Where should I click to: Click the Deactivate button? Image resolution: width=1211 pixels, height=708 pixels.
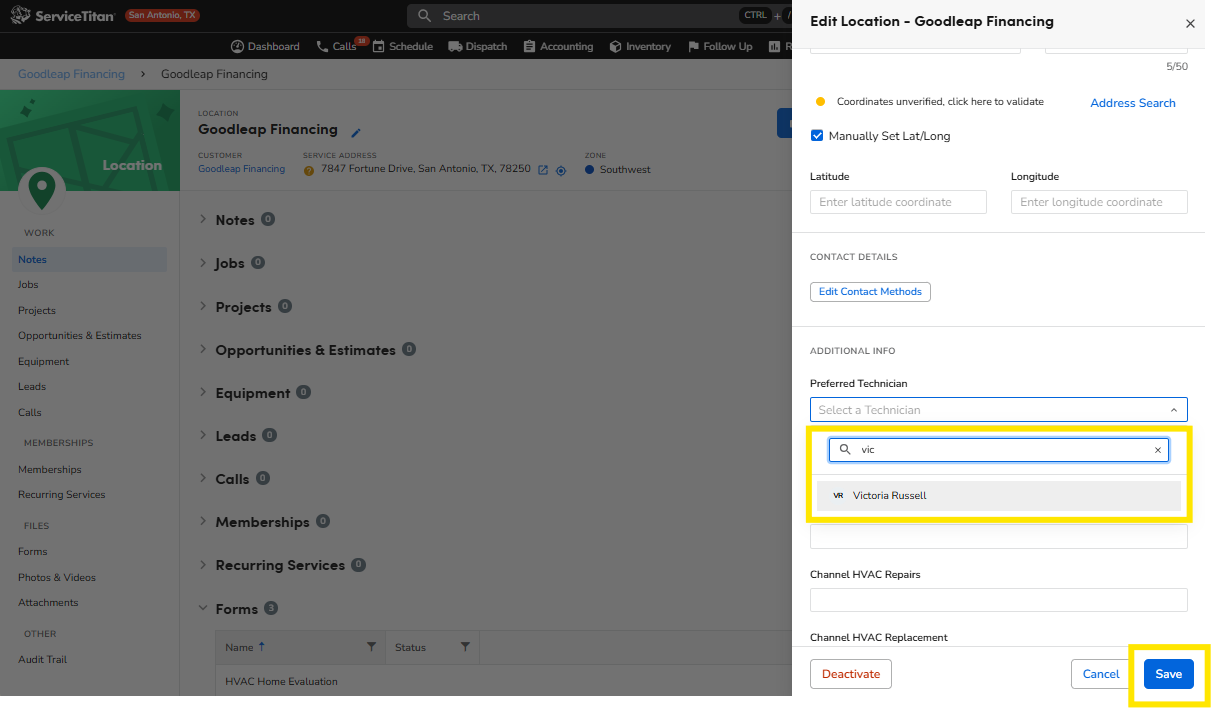[851, 674]
